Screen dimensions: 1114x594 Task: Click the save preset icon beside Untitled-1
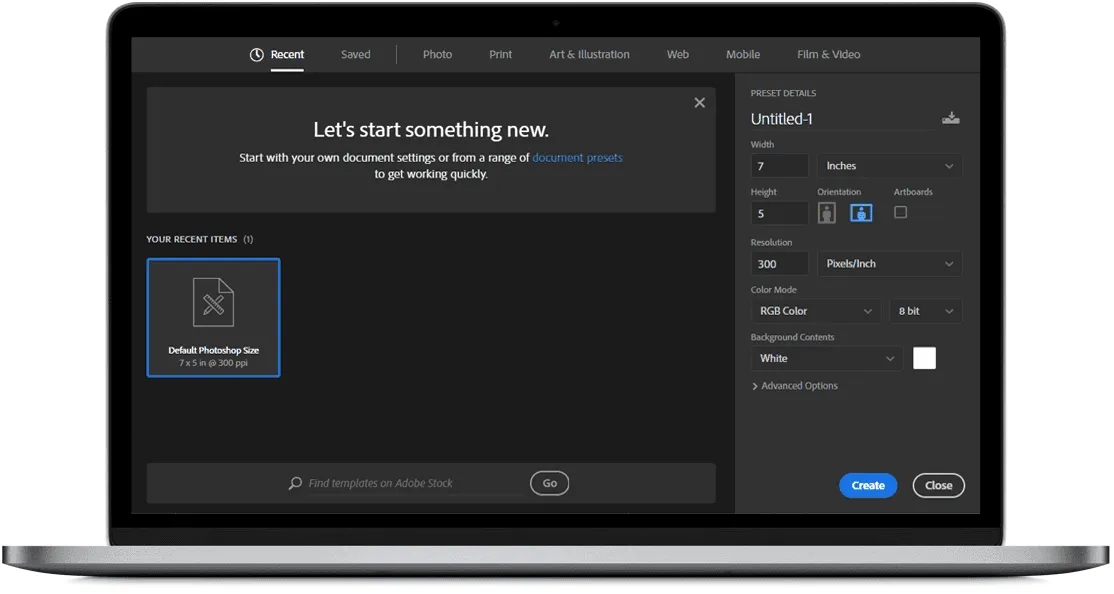950,118
